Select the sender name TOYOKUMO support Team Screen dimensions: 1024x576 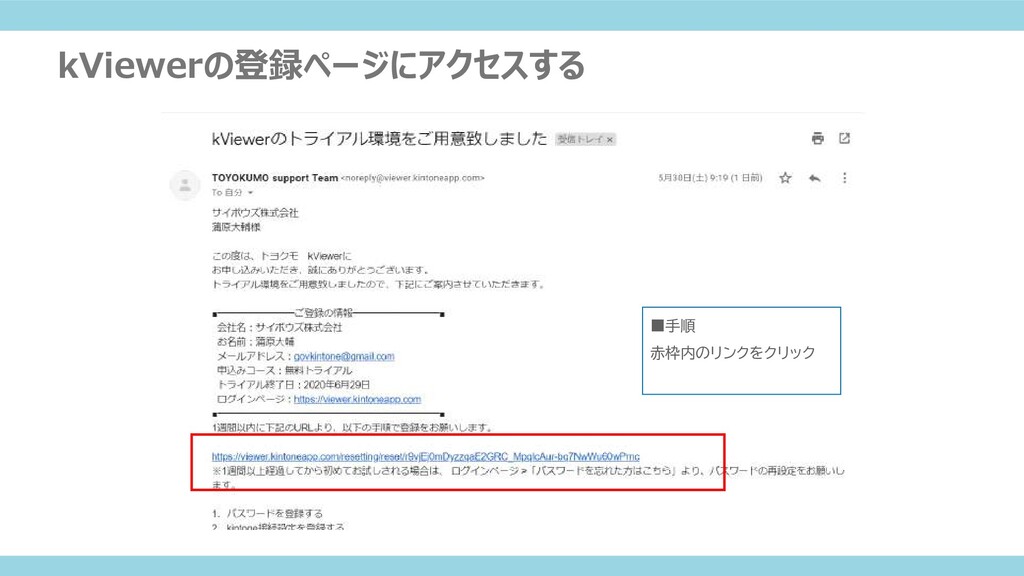(275, 178)
